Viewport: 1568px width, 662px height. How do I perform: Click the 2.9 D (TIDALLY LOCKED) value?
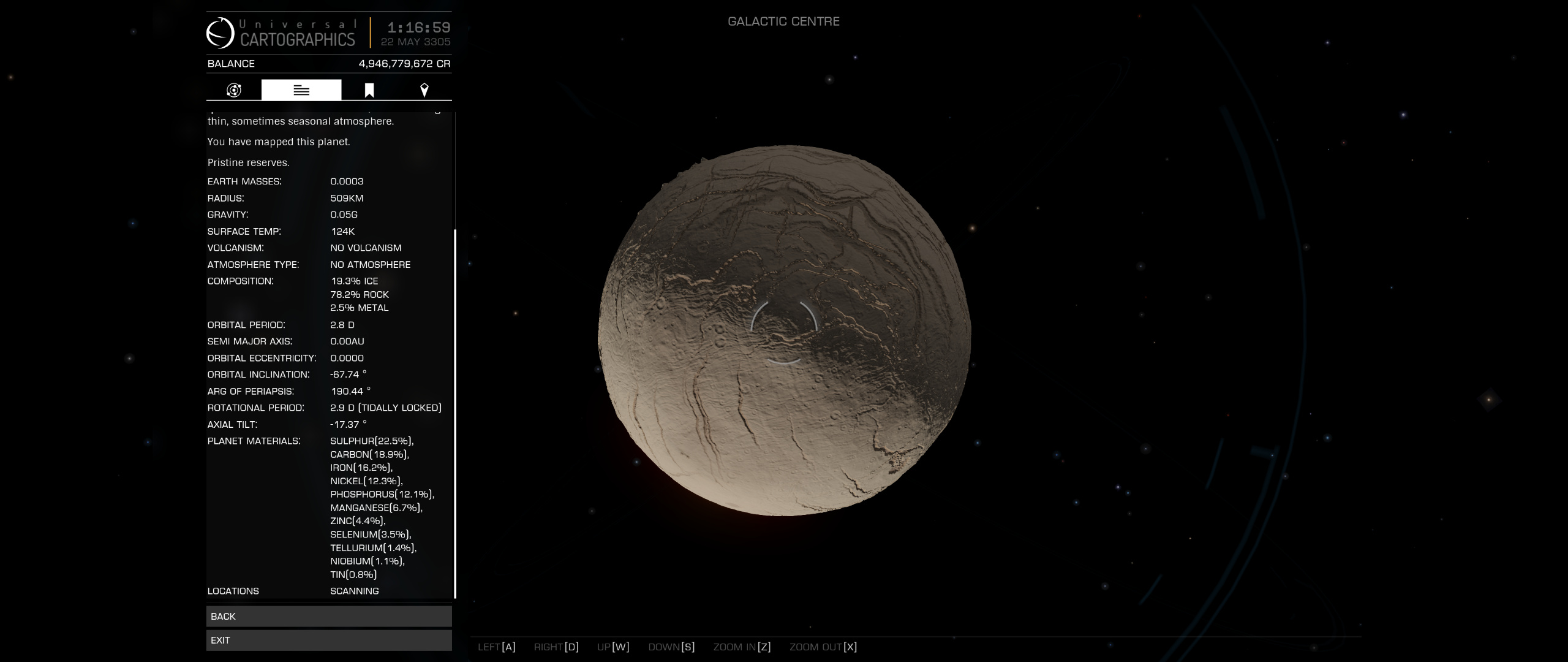click(x=386, y=408)
